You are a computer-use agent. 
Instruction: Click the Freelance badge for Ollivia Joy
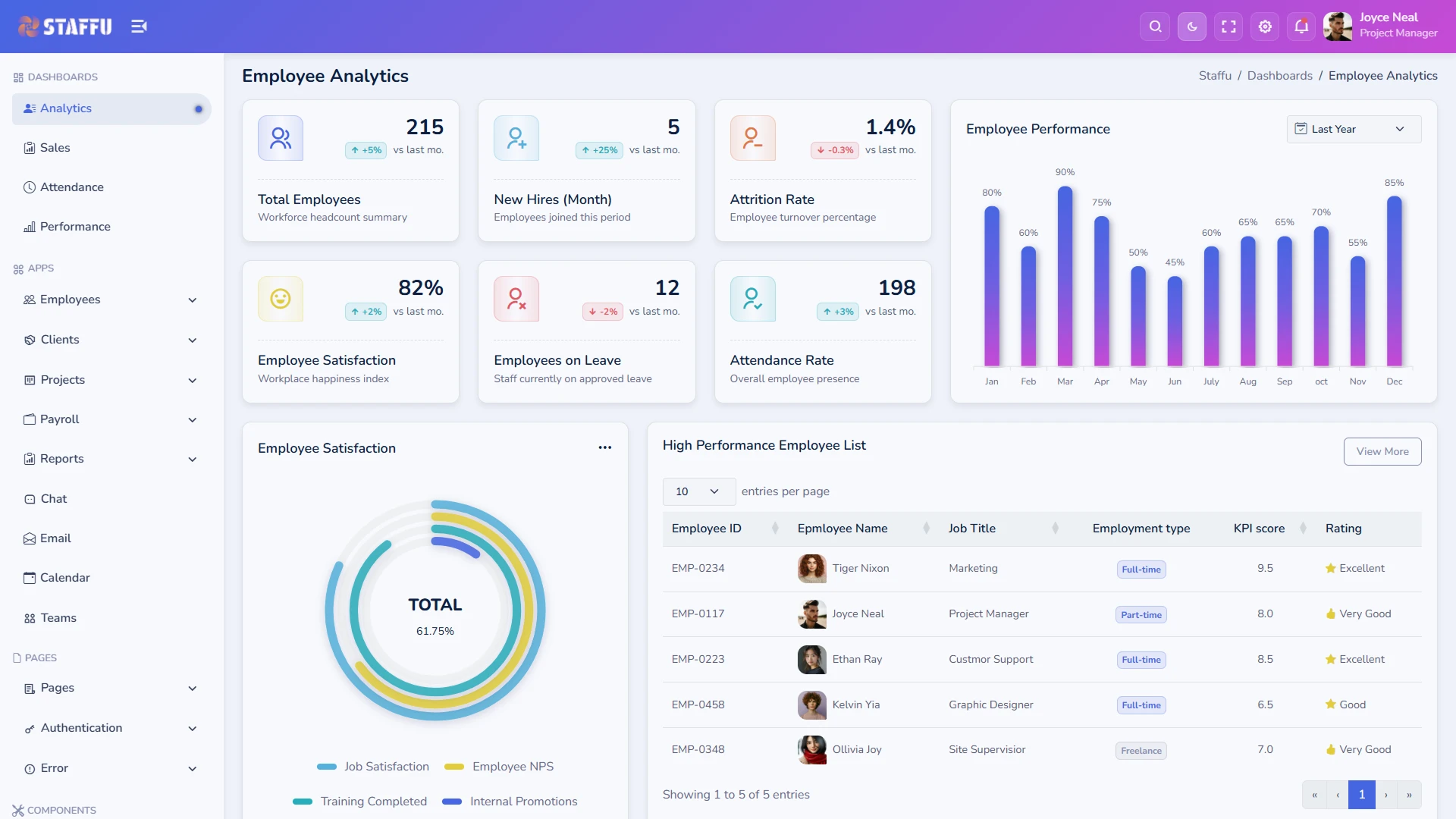(x=1141, y=751)
